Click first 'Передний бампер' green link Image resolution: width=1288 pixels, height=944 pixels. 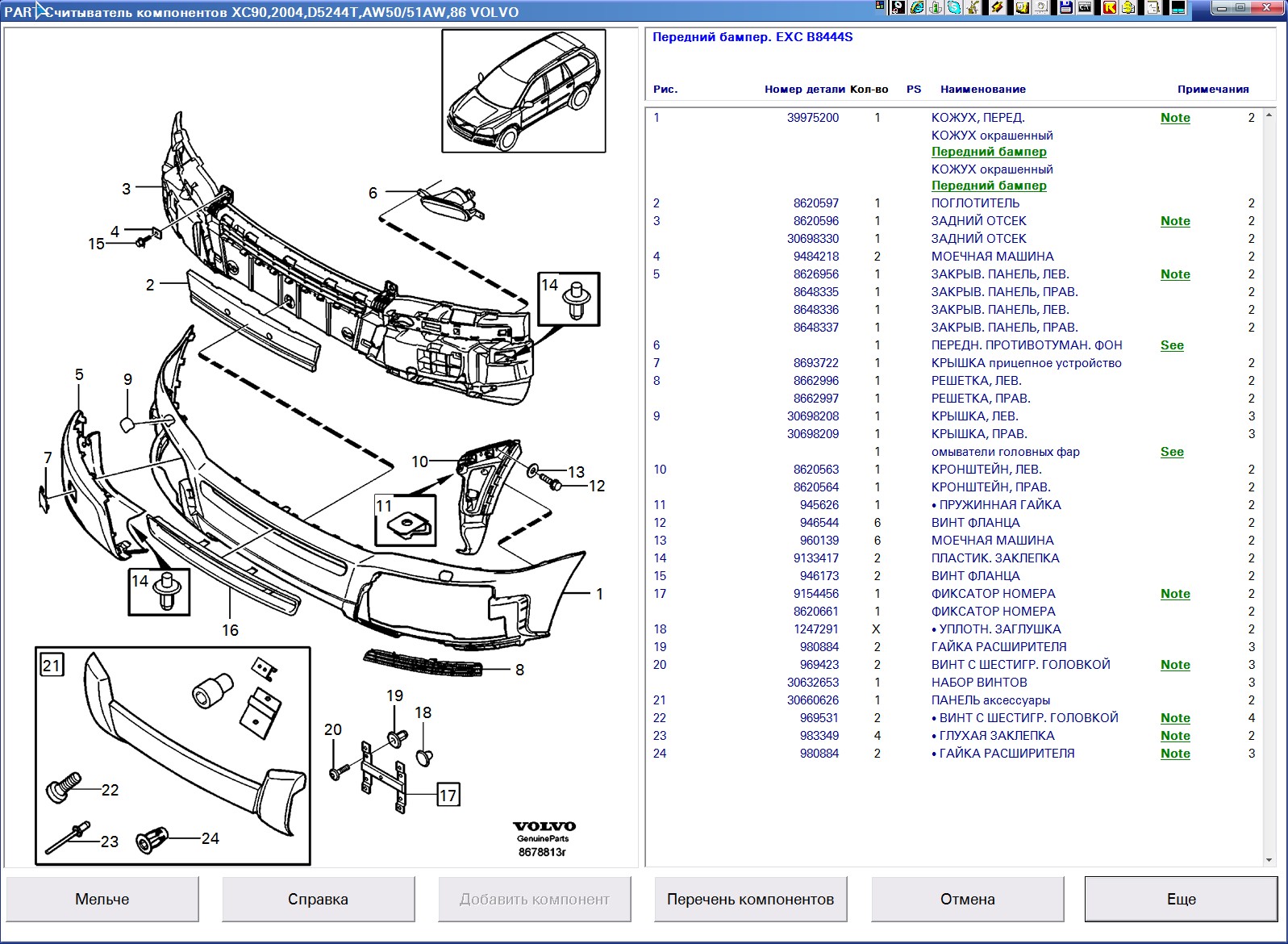point(989,152)
